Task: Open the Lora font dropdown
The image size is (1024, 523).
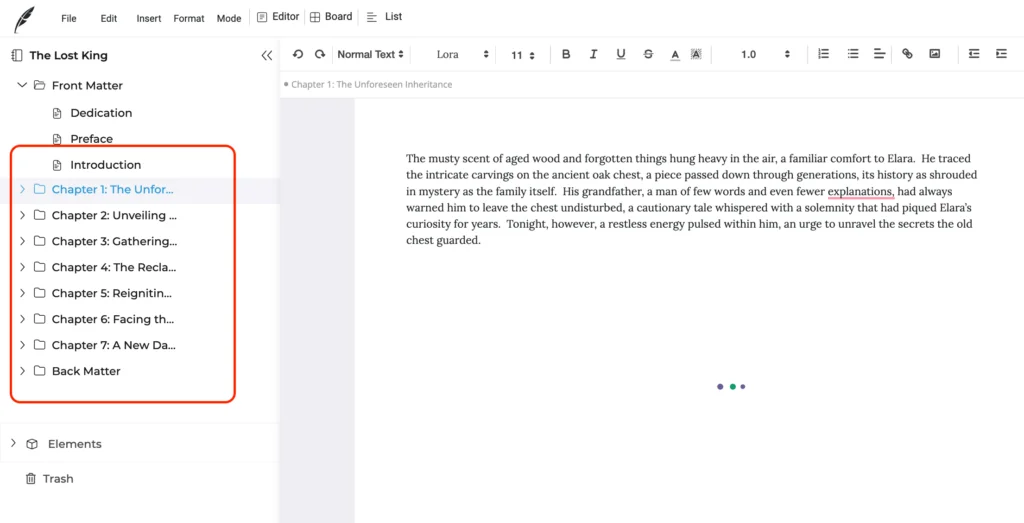Action: [462, 55]
